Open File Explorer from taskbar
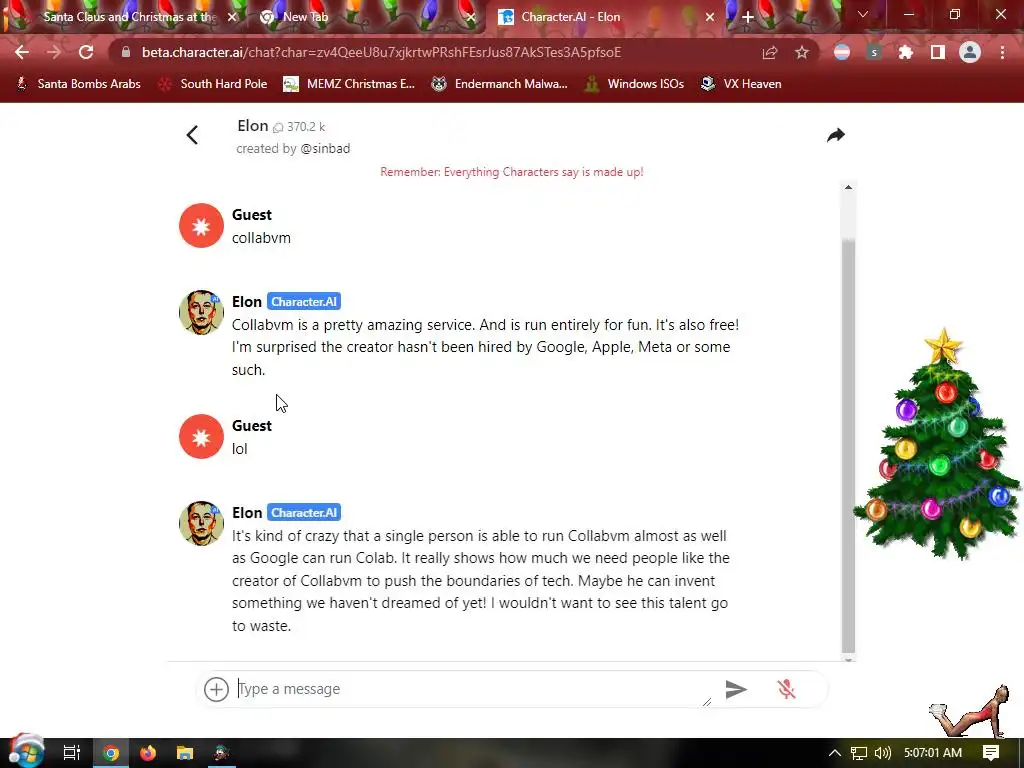 click(185, 753)
